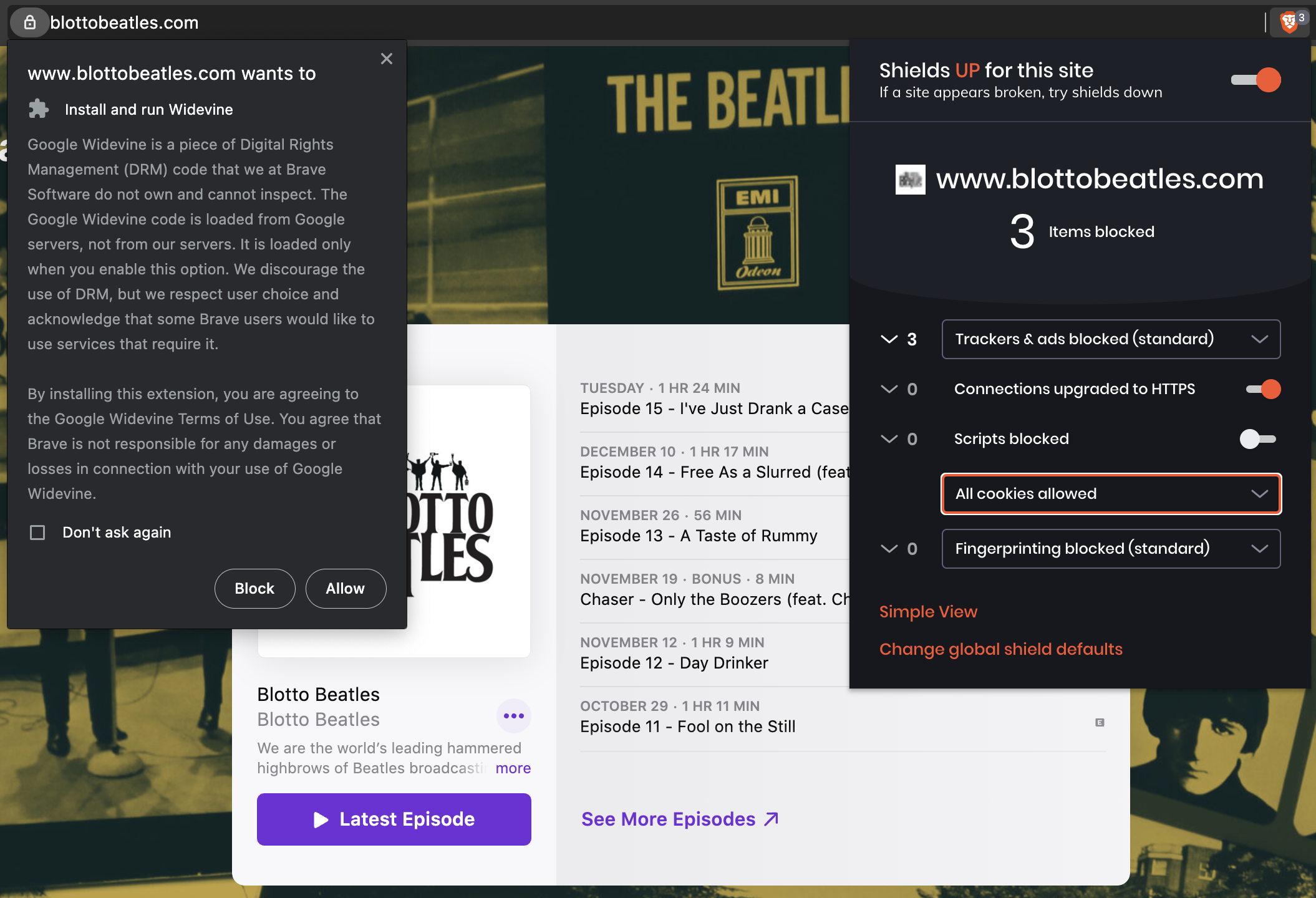Open Fingerprinting blocked dropdown
The width and height of the screenshot is (1316, 898).
point(1111,549)
